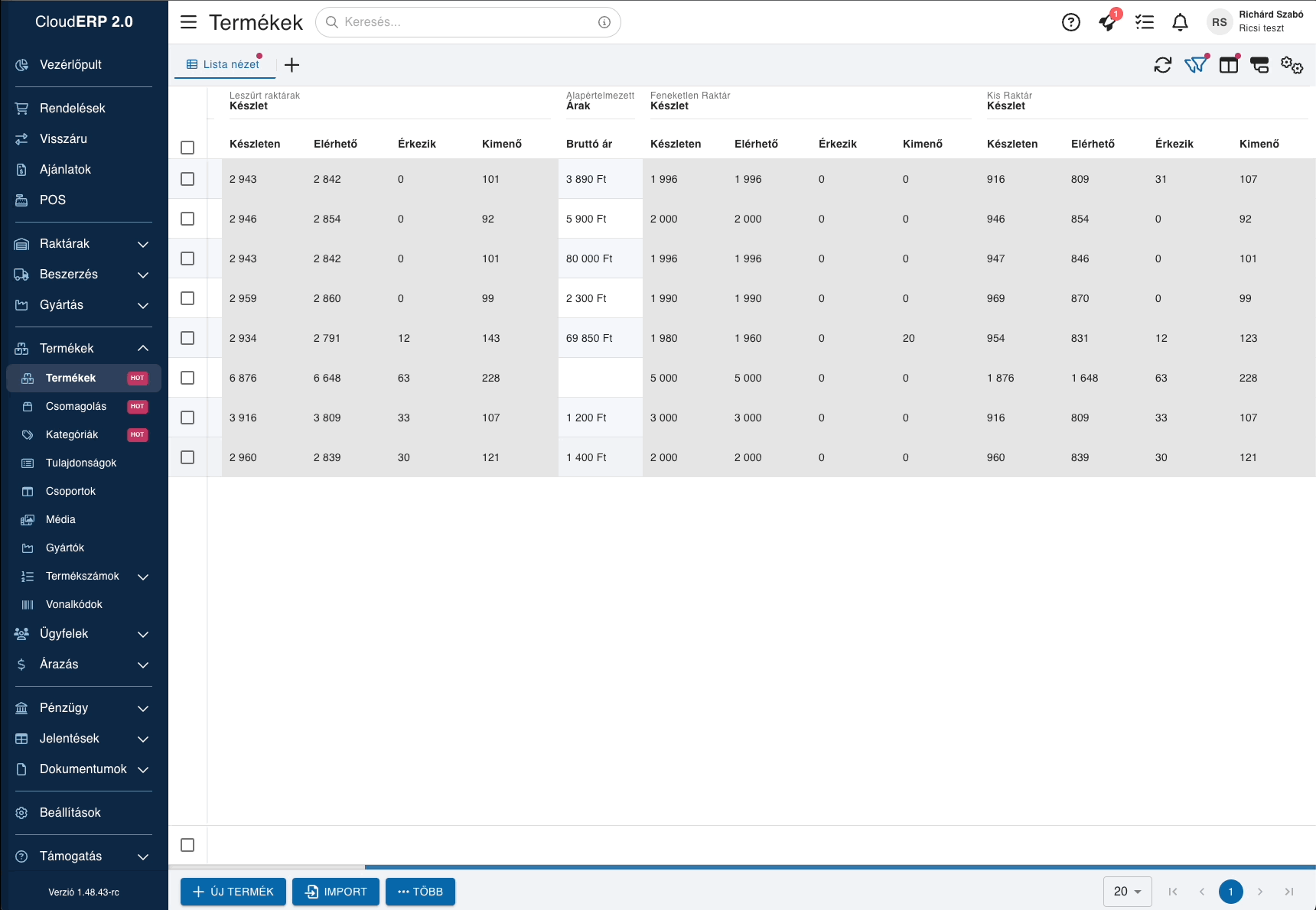1316x910 pixels.
Task: Click the IMPORT button
Action: coord(336,892)
